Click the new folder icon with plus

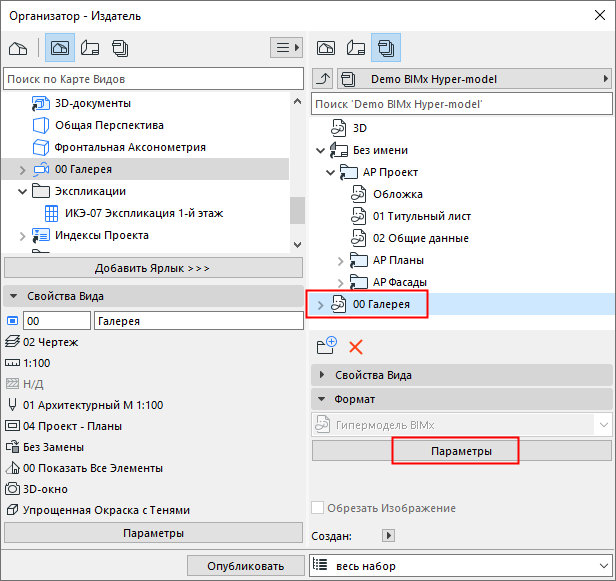coord(326,346)
